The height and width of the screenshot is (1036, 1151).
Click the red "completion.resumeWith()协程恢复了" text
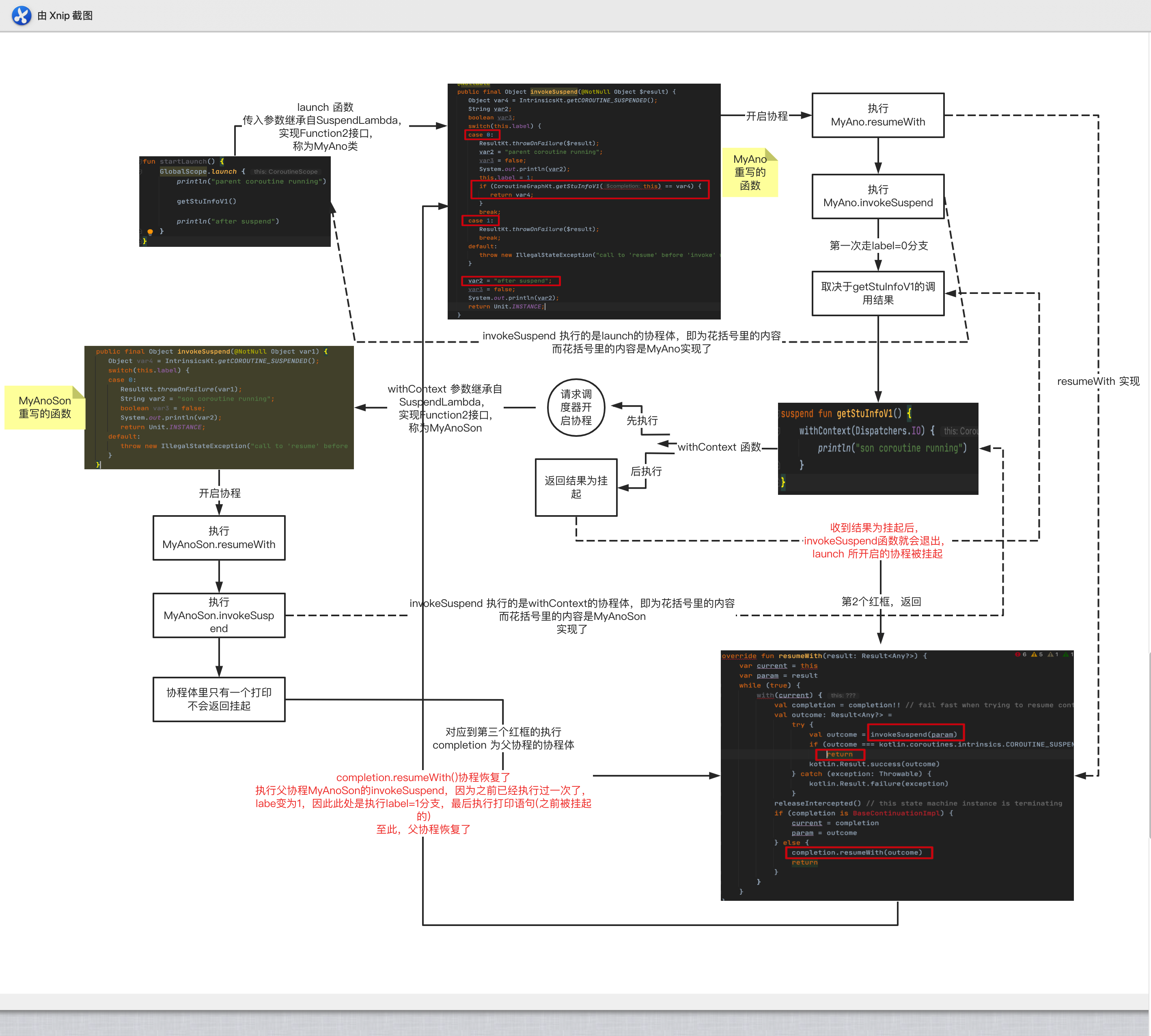[x=423, y=777]
